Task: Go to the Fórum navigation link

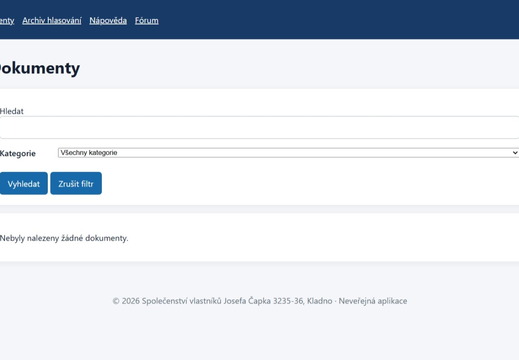Action: point(147,21)
